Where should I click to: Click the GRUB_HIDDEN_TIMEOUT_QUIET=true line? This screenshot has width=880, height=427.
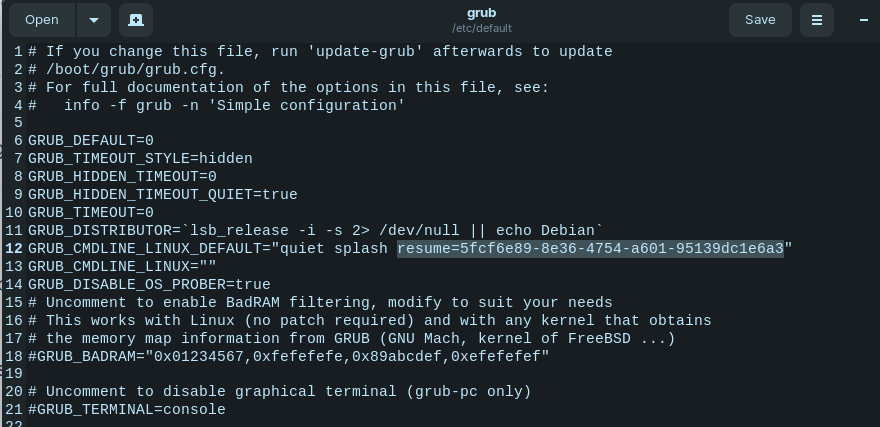[x=163, y=195]
